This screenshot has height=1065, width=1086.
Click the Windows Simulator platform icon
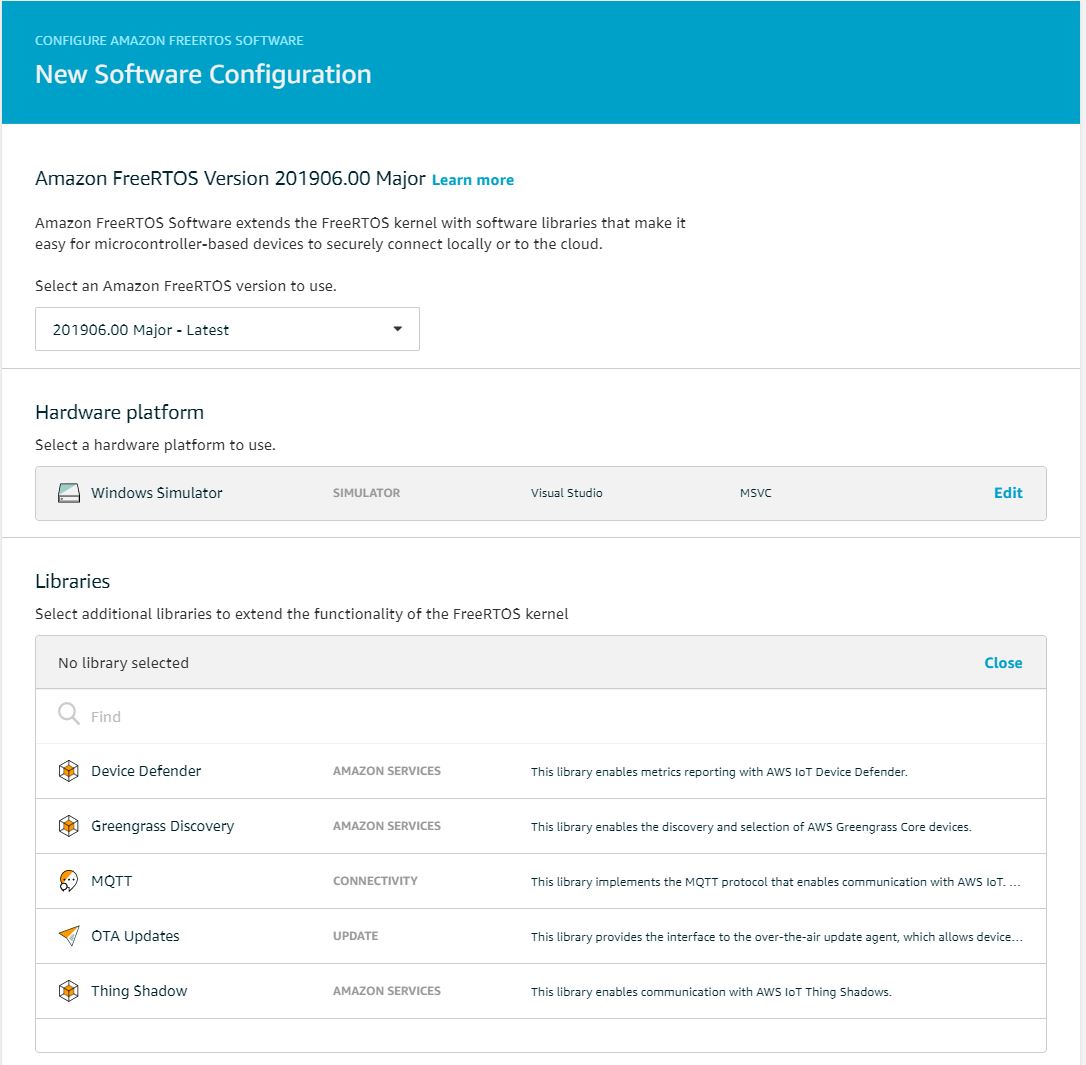(x=68, y=493)
